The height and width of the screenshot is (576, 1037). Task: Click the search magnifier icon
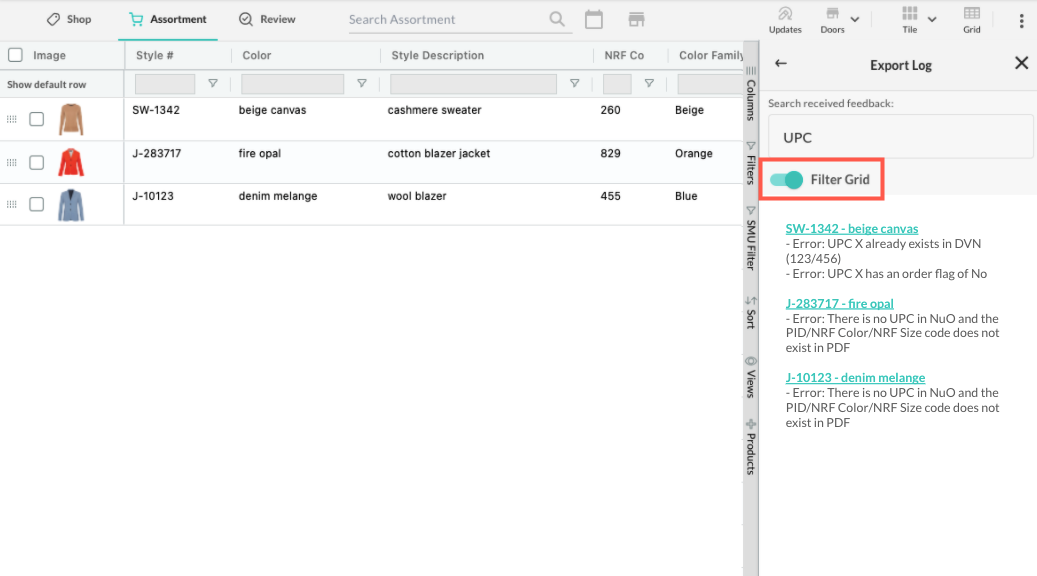557,19
